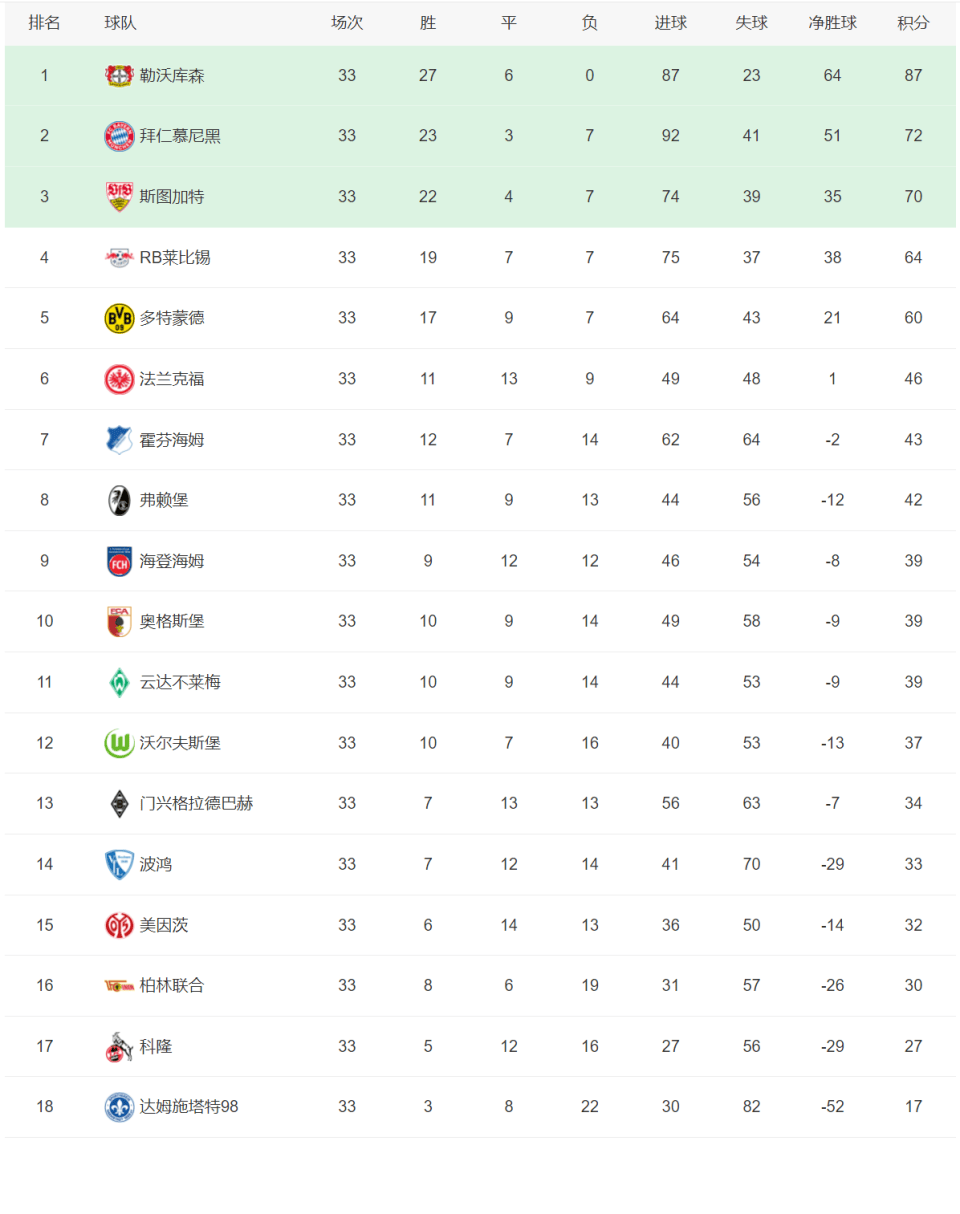This screenshot has height=1214, width=960.
Task: Click the Köln (科隆) goat crest icon
Action: (x=119, y=1046)
